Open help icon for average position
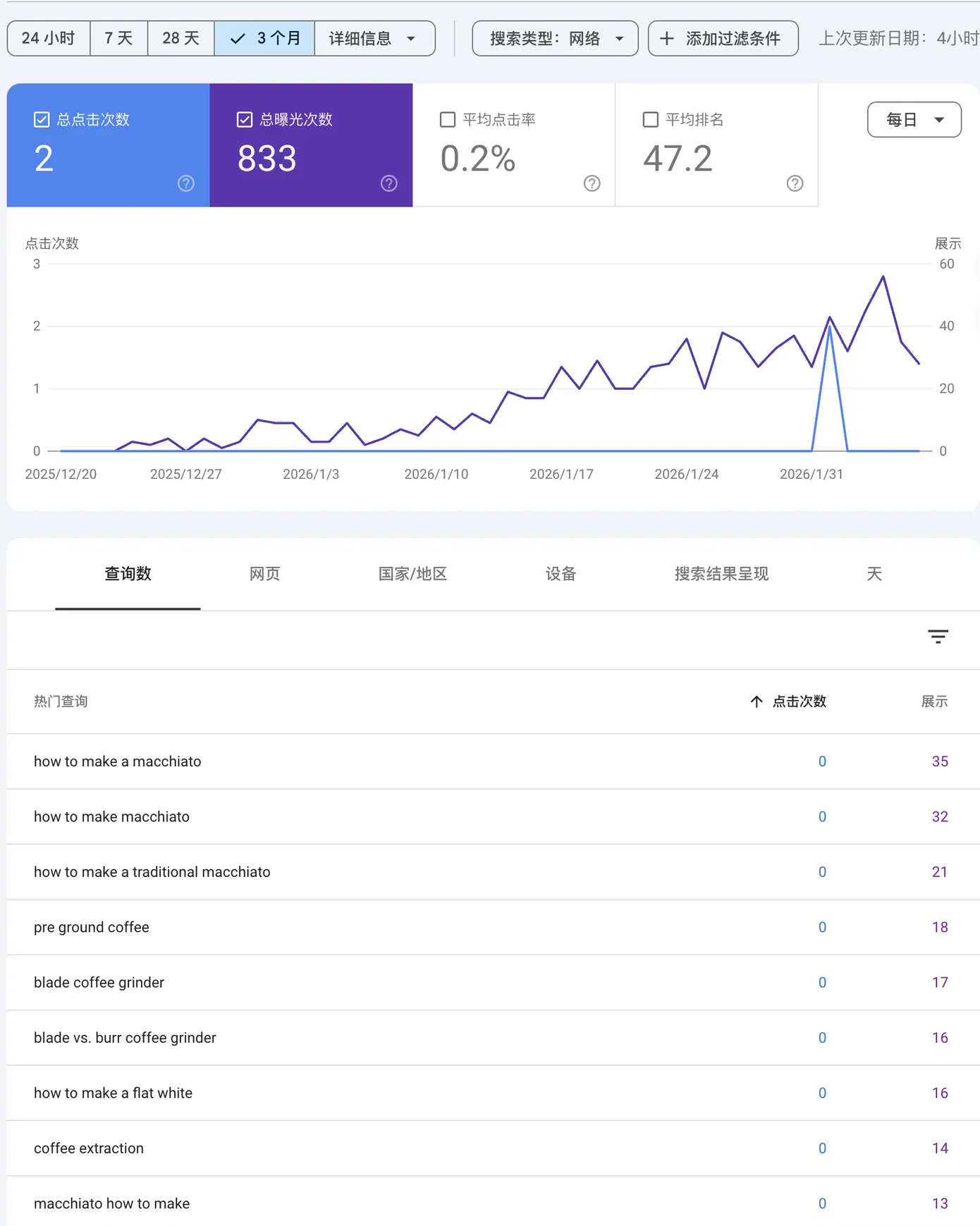 point(795,183)
